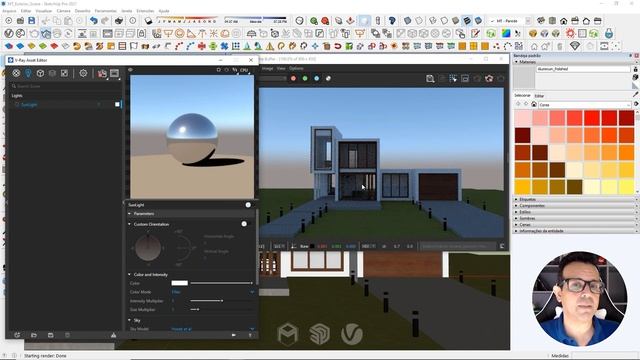640x360 pixels.
Task: Click the red gear extension icon
Action: (x=570, y=33)
